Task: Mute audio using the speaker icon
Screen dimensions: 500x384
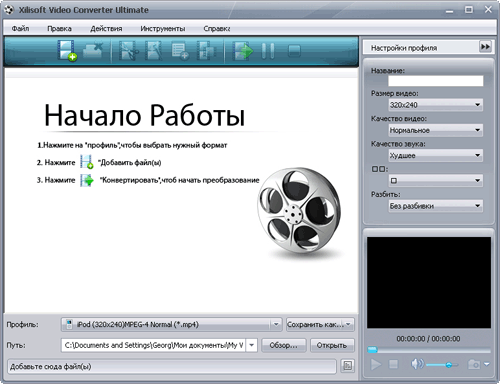Action: coord(417,364)
